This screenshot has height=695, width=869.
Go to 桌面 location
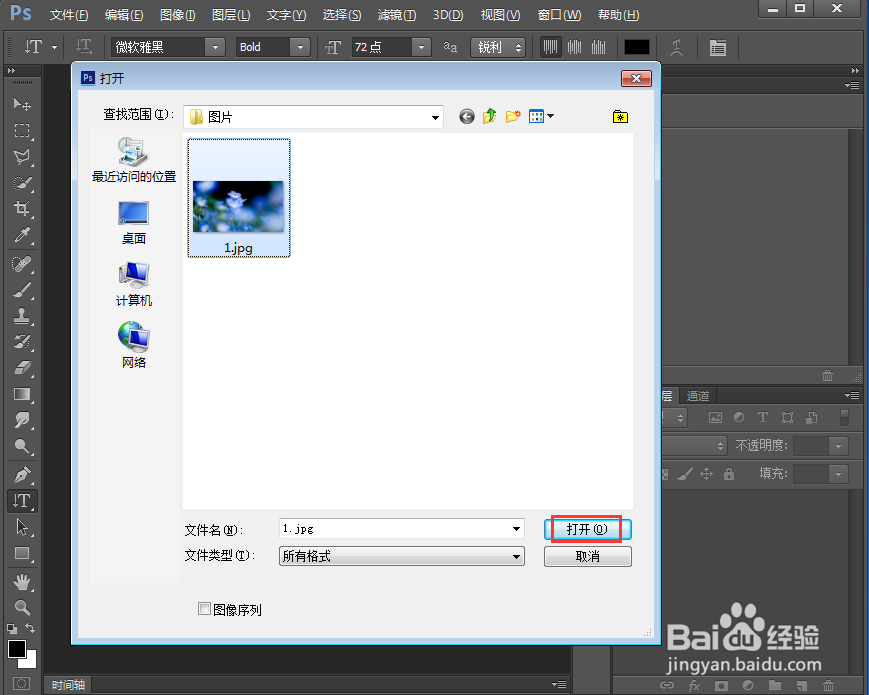pos(134,223)
